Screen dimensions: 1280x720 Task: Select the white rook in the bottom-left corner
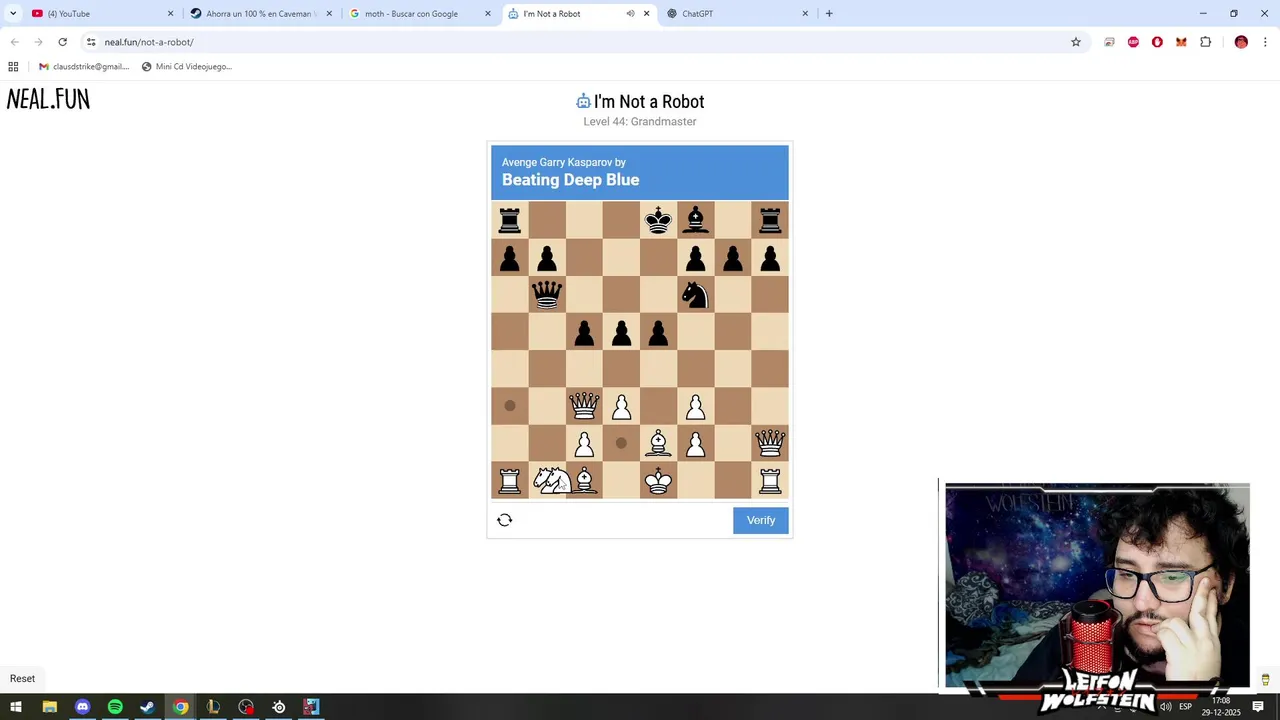tap(510, 480)
